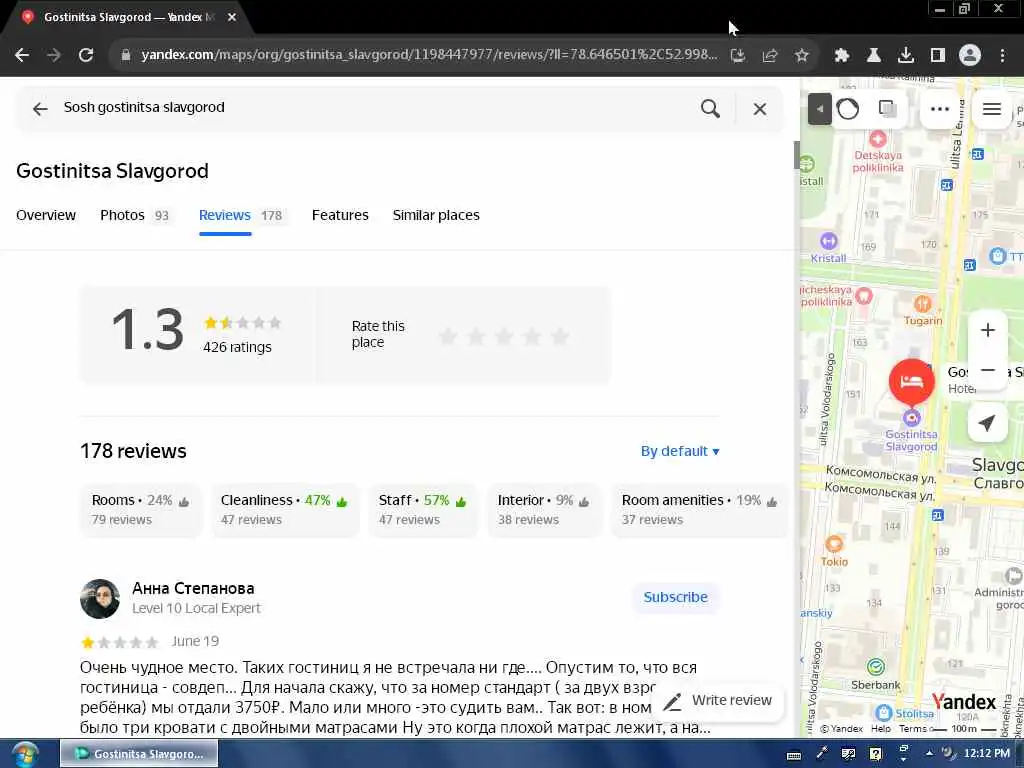Click the search magnifier icon in Yandex Maps

tap(711, 108)
